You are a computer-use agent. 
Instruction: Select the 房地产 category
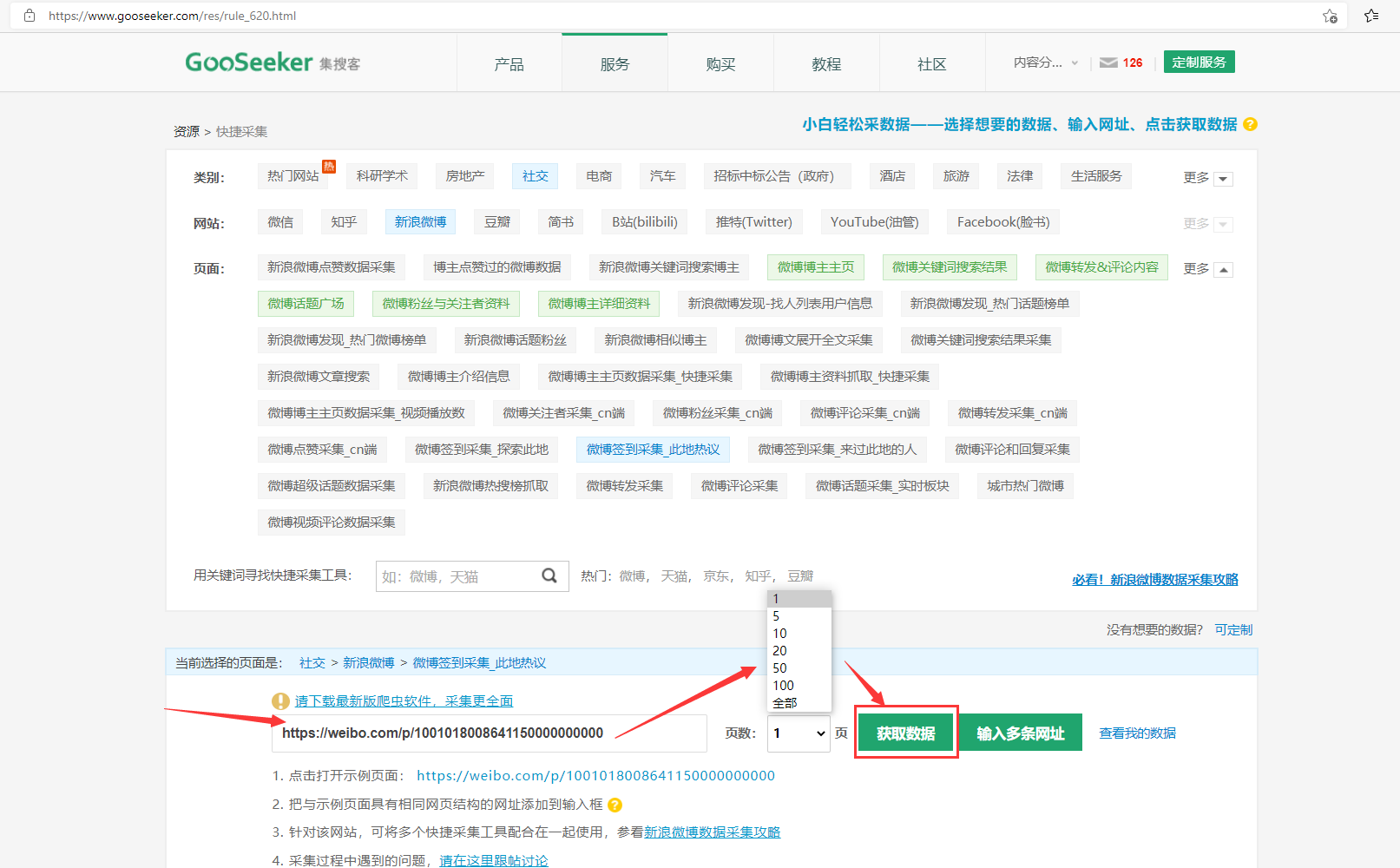(x=465, y=176)
